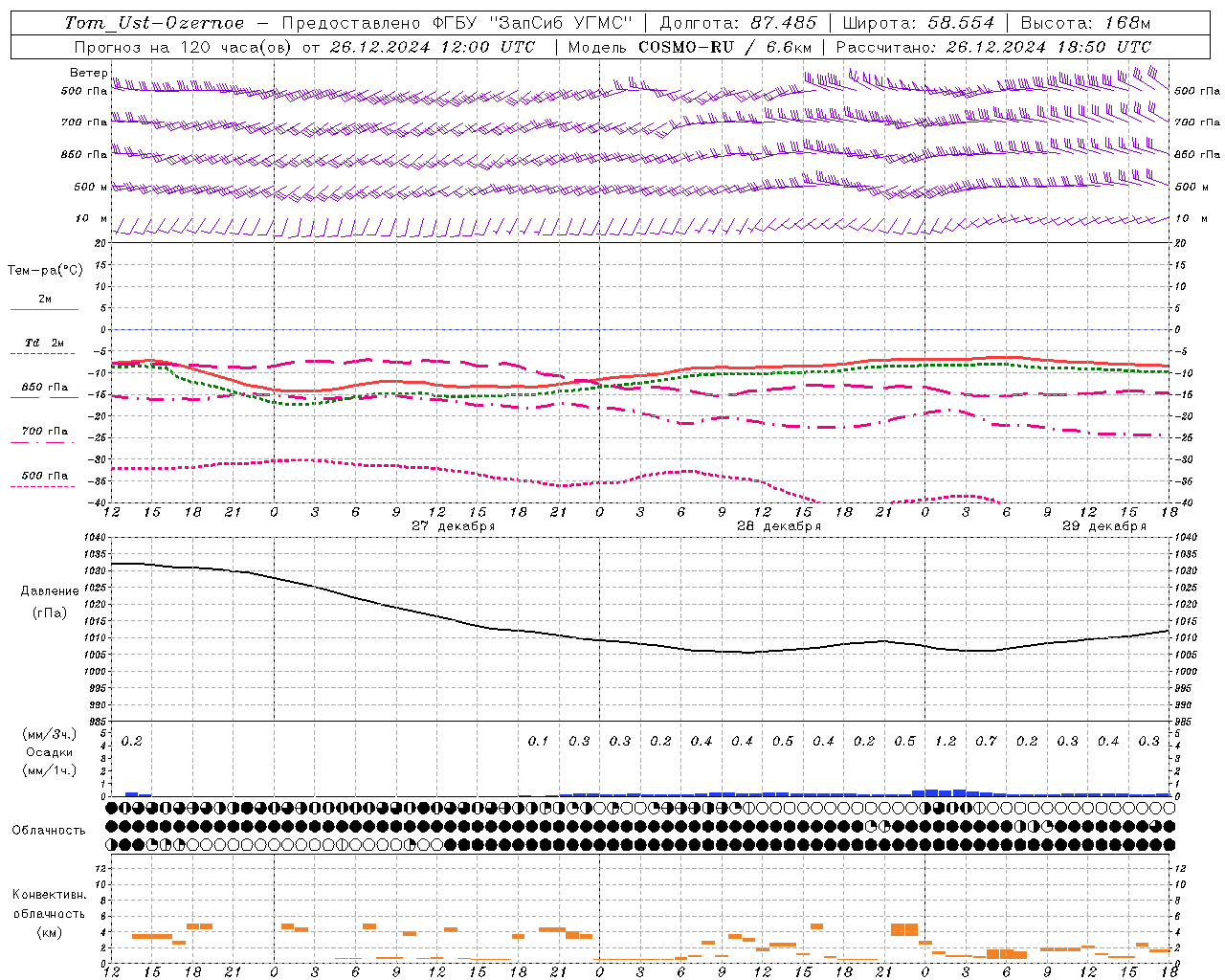This screenshot has width=1225, height=980.
Task: Click the Ветер wind panel label
Action: [88, 73]
